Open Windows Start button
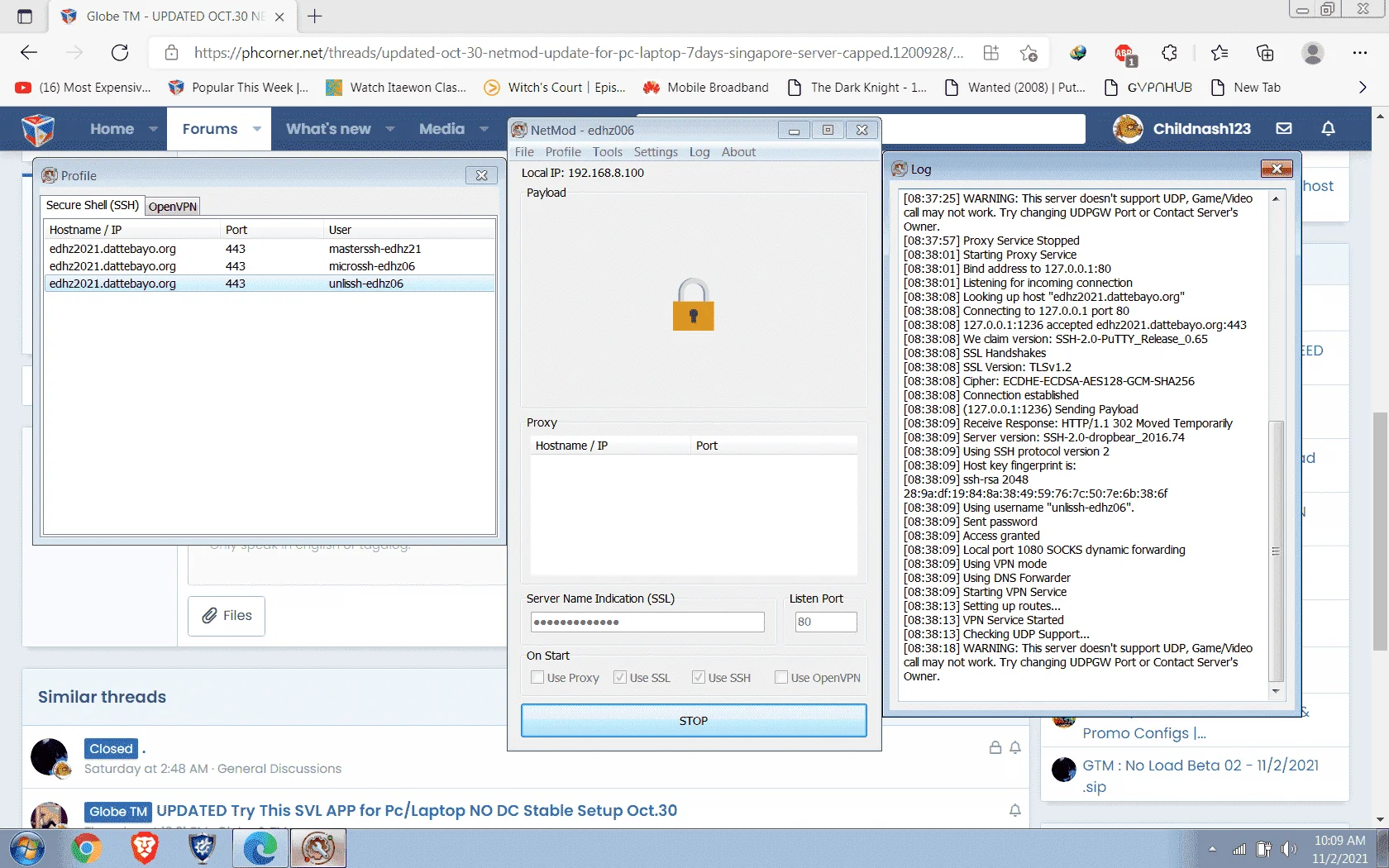 [26, 849]
